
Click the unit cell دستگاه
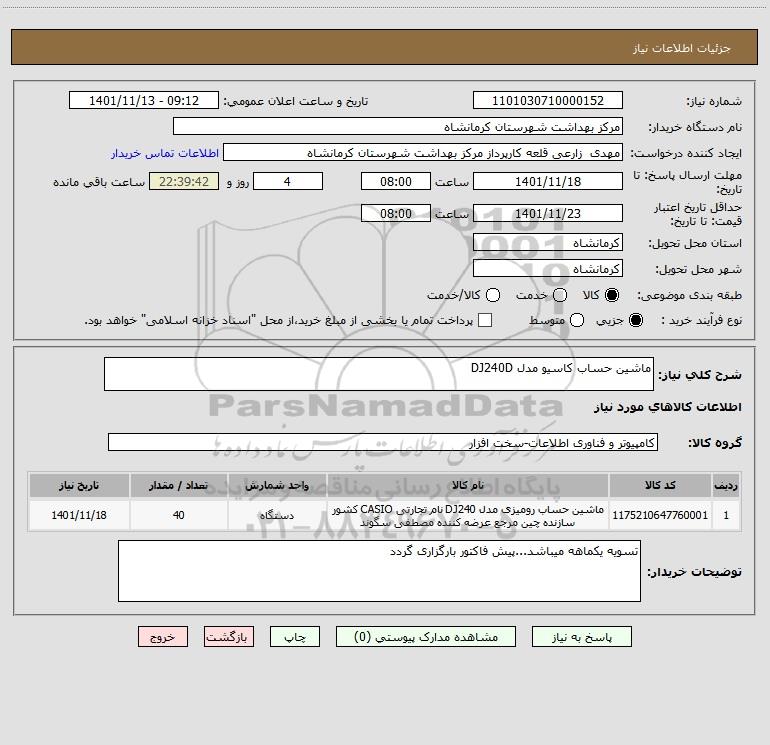[276, 515]
